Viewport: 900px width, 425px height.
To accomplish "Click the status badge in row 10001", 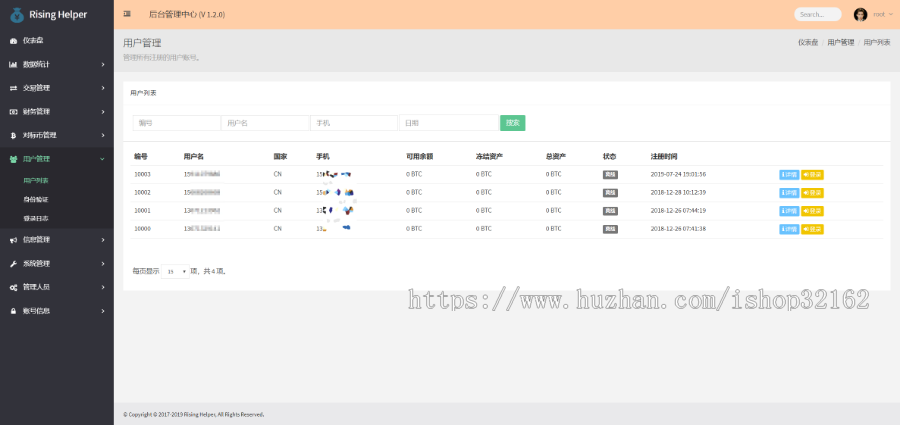I will pos(610,211).
